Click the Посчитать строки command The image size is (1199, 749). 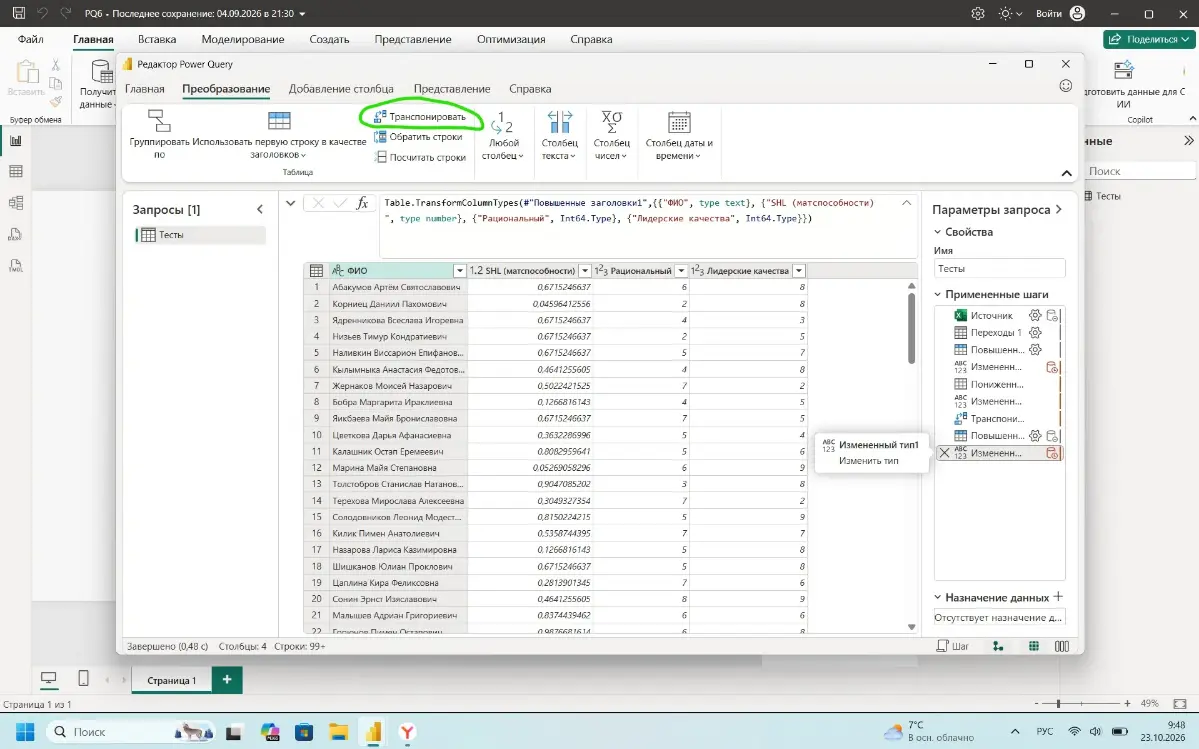click(420, 157)
